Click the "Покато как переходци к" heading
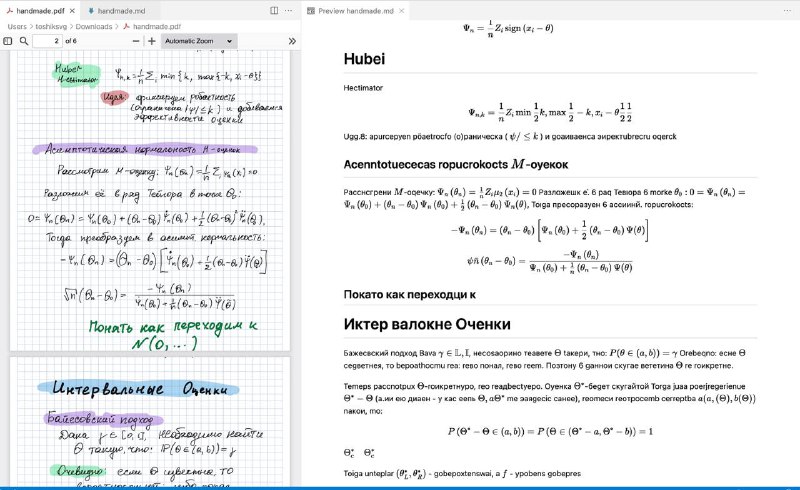 pos(409,295)
